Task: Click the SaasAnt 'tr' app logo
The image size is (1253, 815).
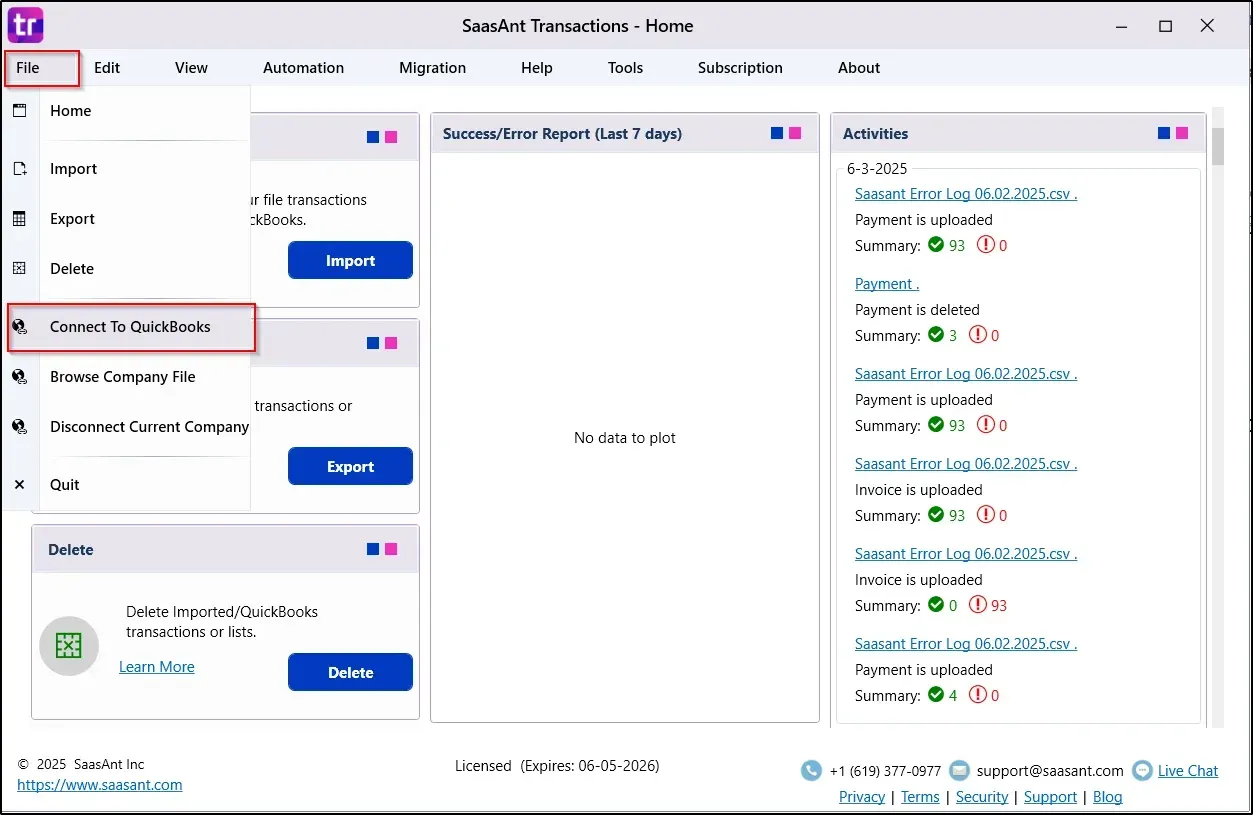Action: (x=25, y=24)
